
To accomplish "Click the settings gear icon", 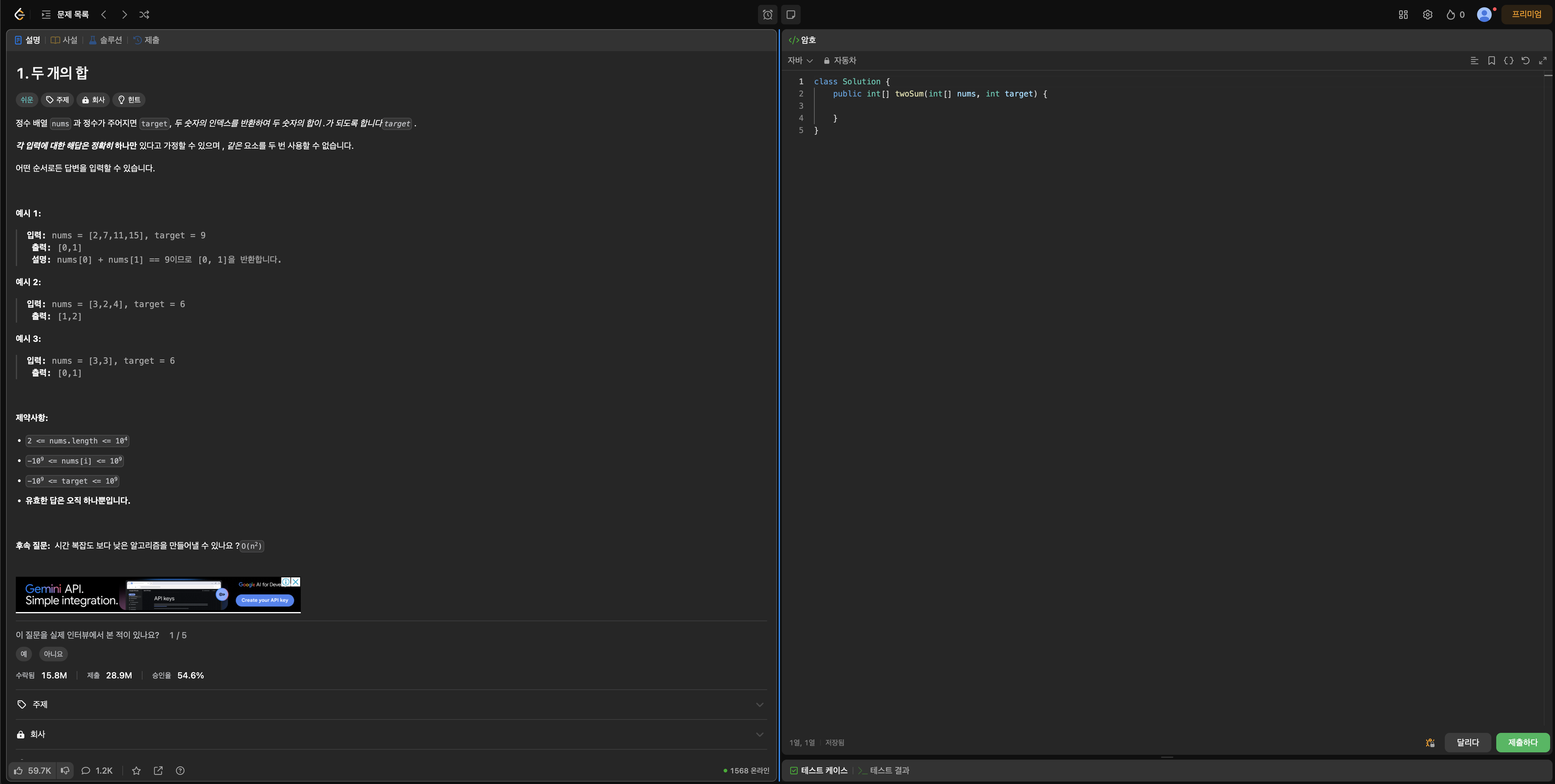I will pos(1427,15).
